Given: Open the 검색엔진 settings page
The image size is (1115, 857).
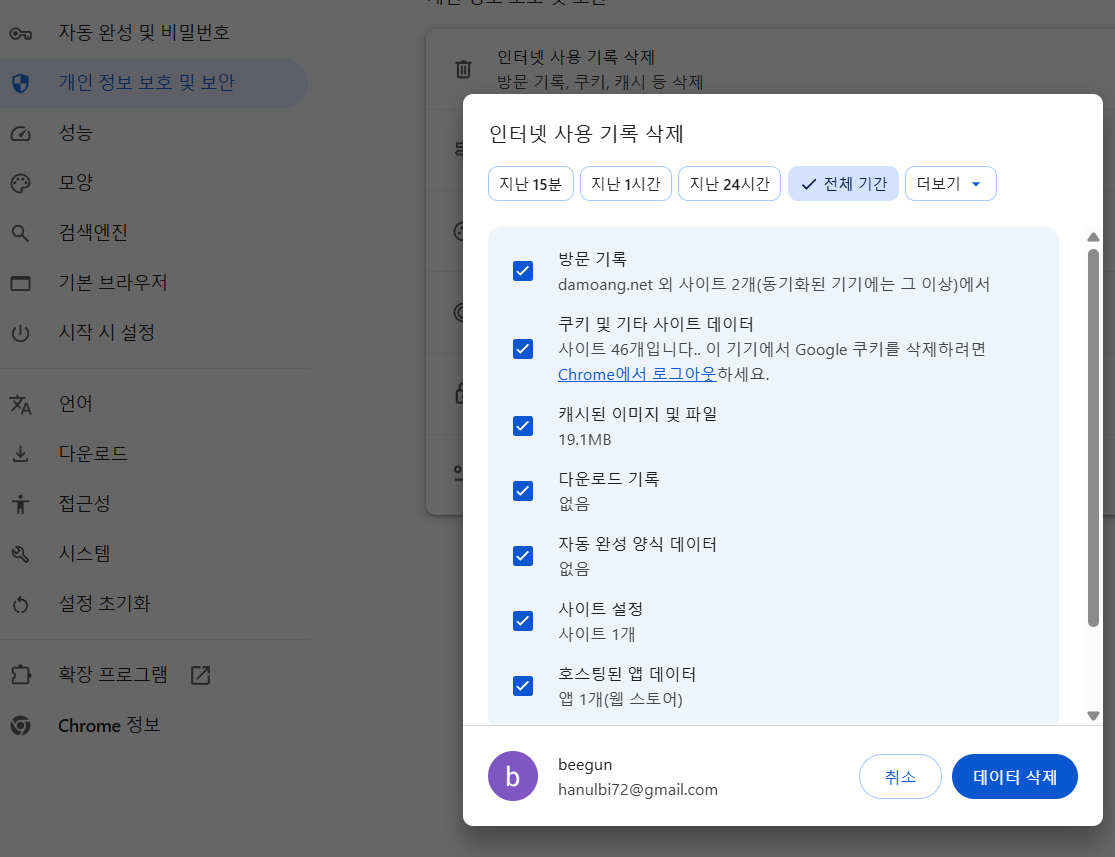Looking at the screenshot, I should click(154, 233).
